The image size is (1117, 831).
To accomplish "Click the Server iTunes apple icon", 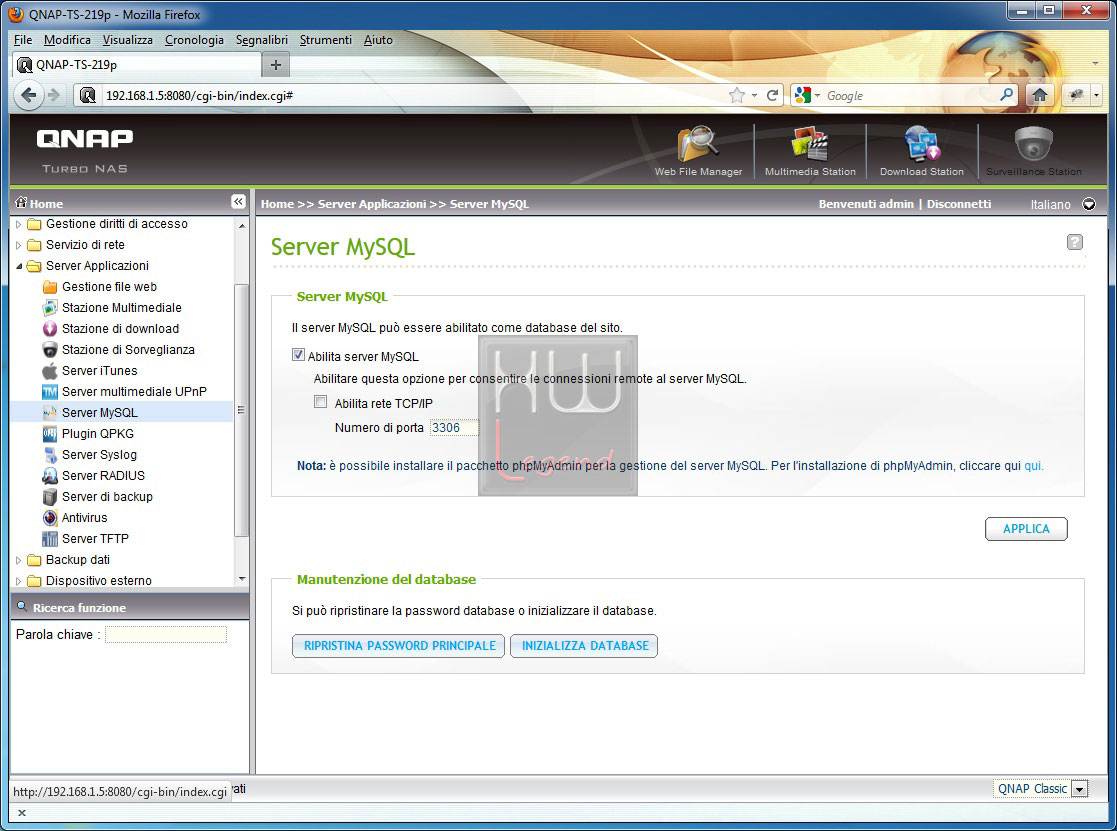I will tap(50, 371).
